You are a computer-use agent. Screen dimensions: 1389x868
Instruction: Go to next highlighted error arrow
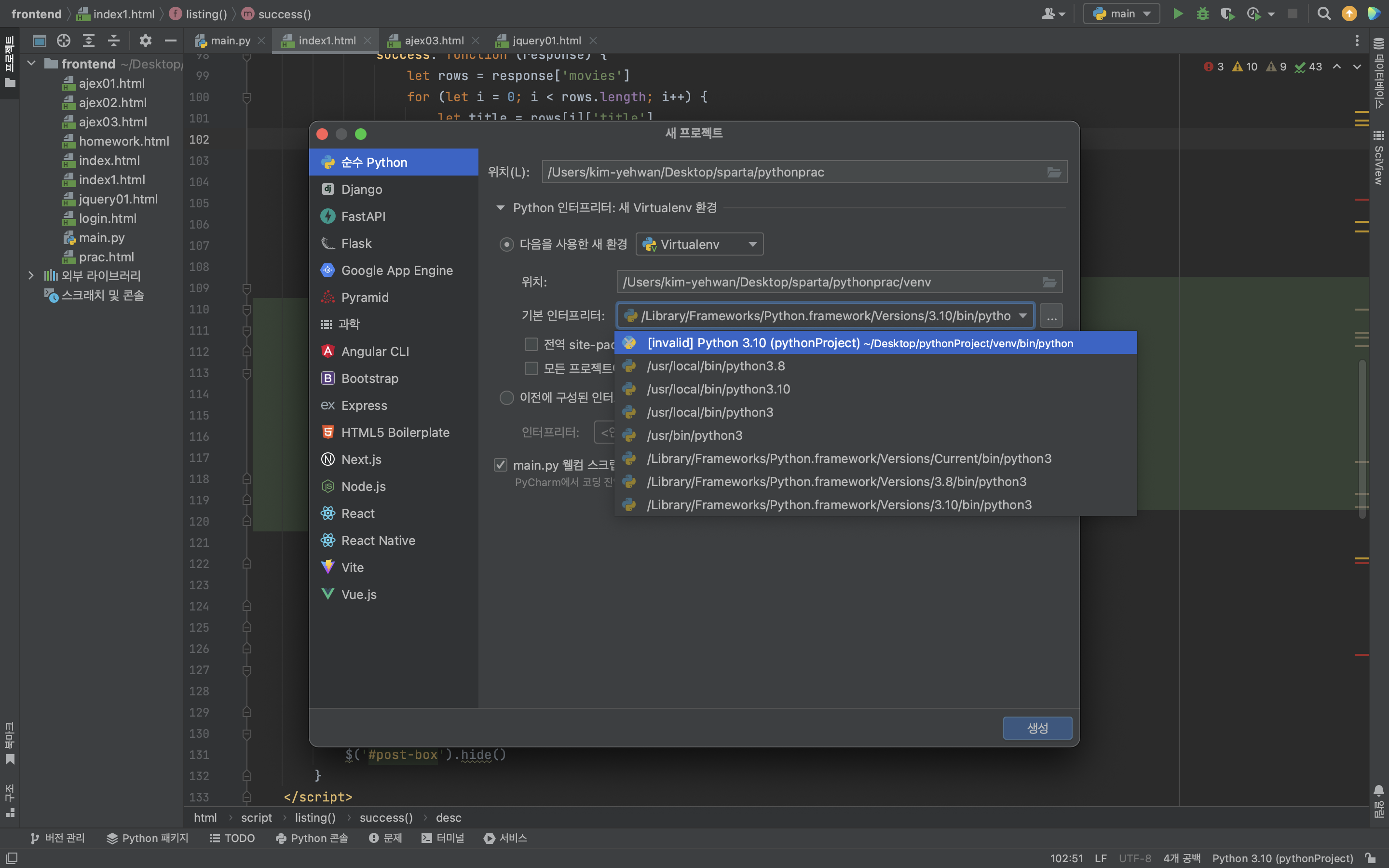(1357, 67)
